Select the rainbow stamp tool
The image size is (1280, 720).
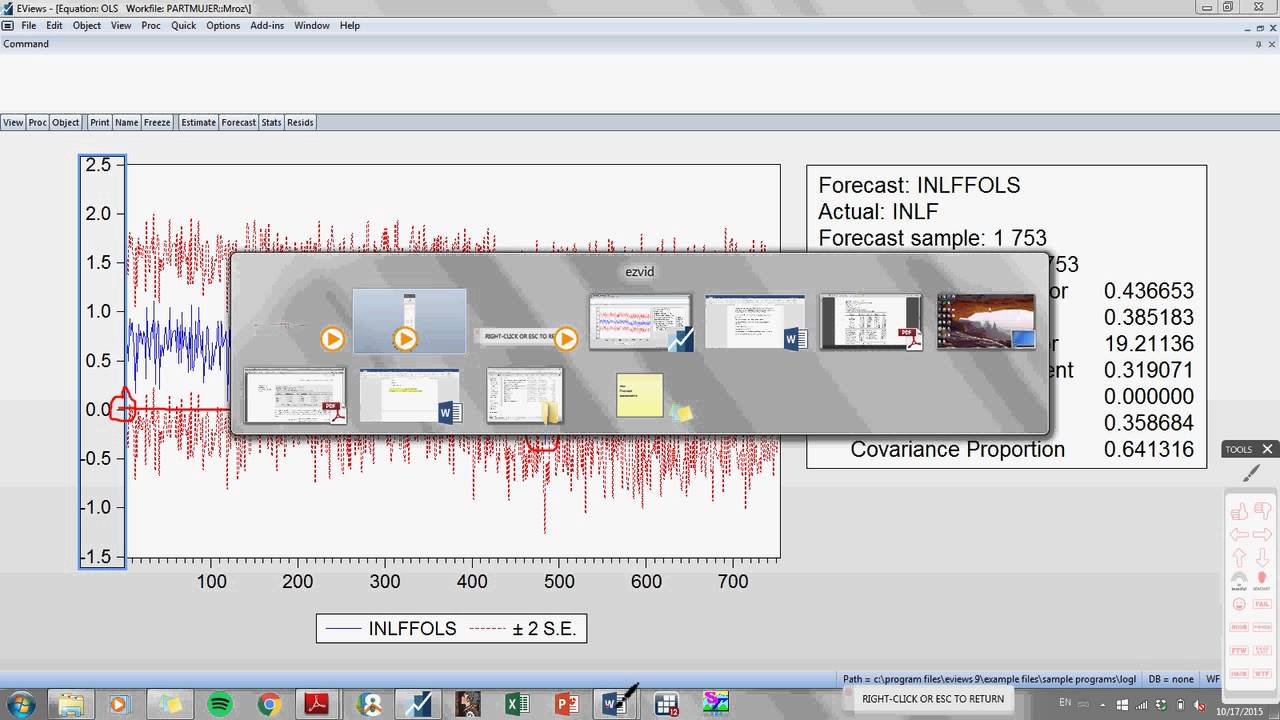point(1239,580)
